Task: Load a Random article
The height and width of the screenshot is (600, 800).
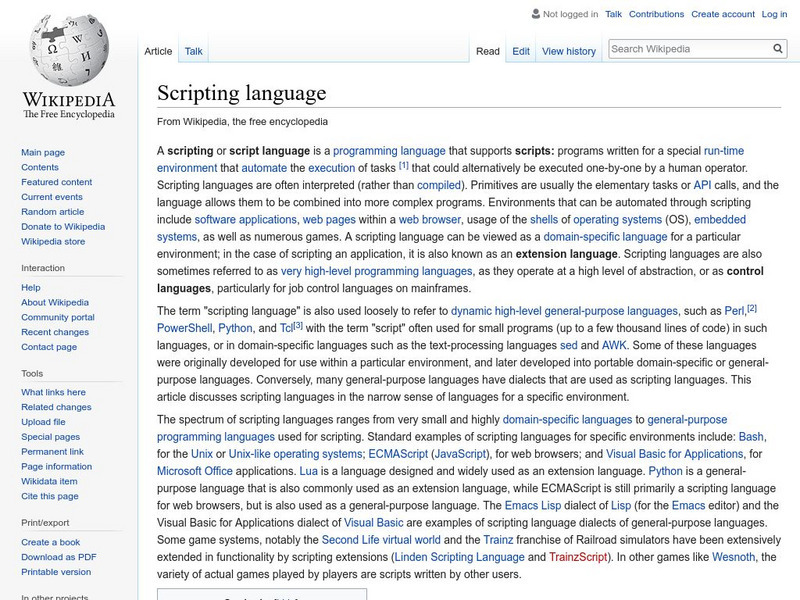Action: coord(53,211)
